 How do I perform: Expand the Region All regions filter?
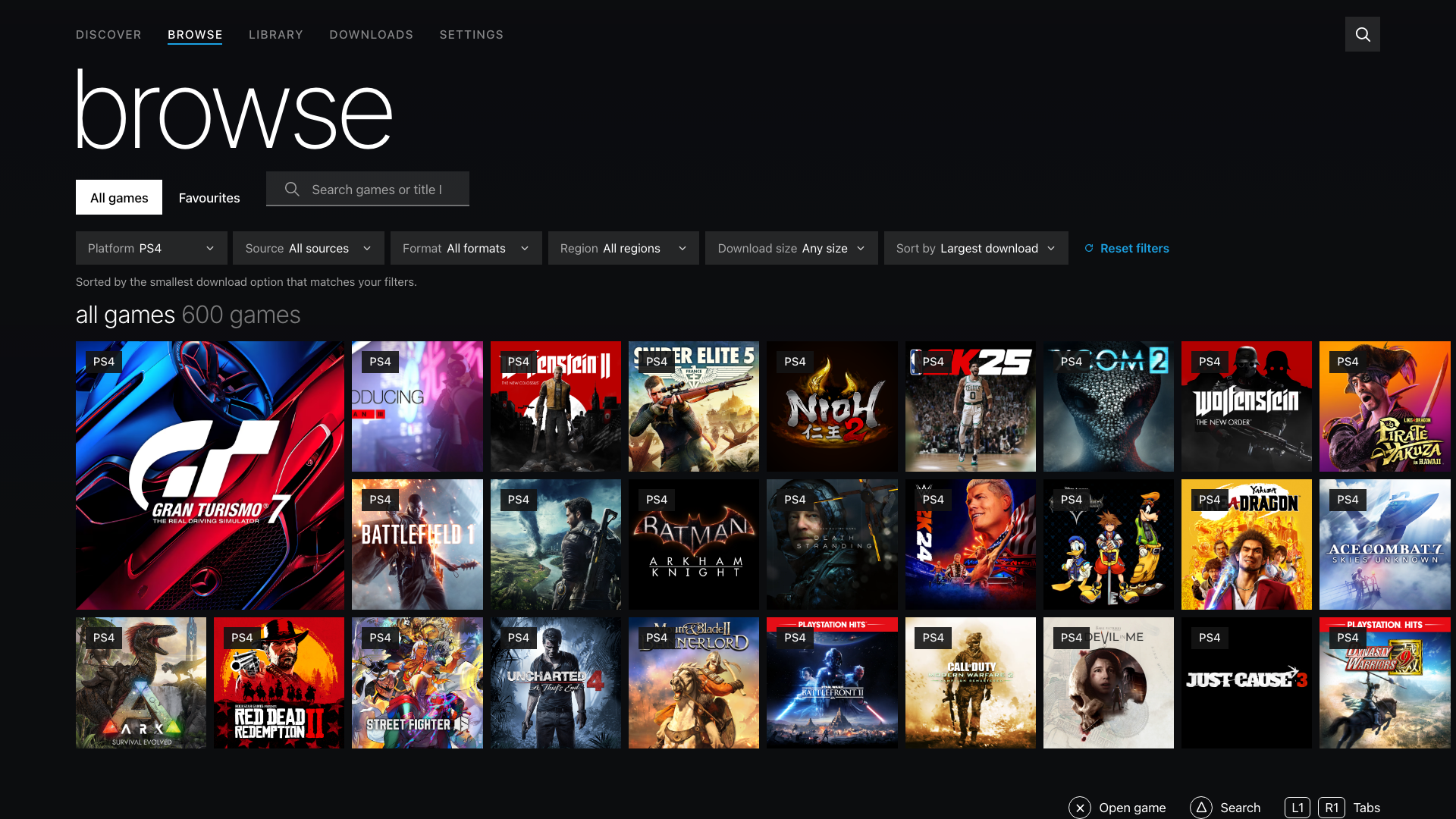tap(623, 248)
